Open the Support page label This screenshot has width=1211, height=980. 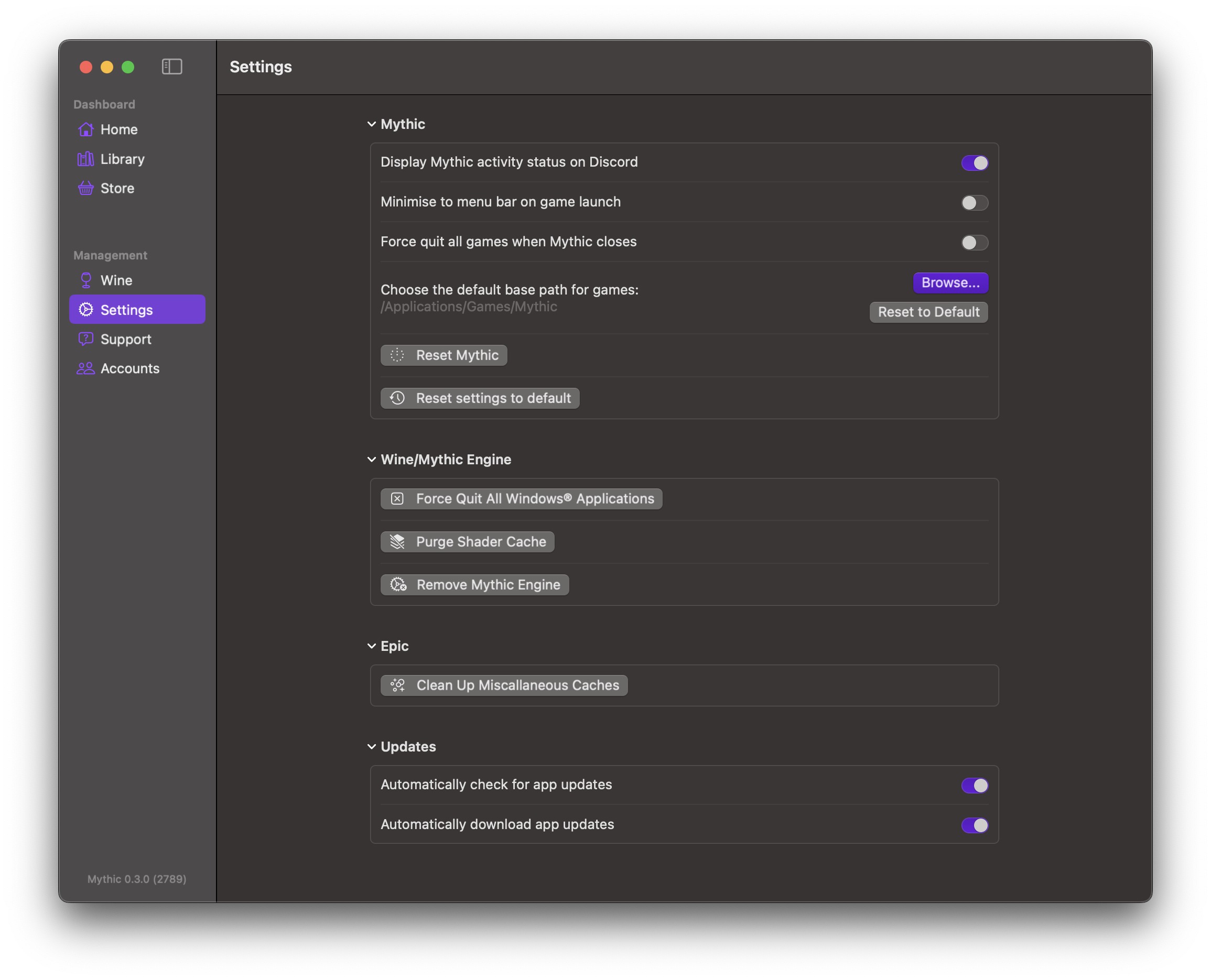(x=126, y=339)
